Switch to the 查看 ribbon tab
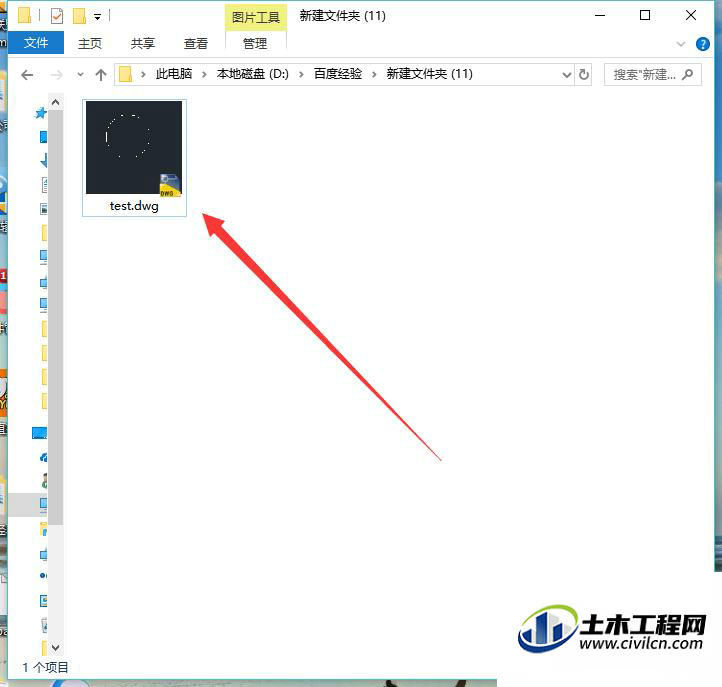Viewport: 722px width, 687px height. click(x=196, y=43)
